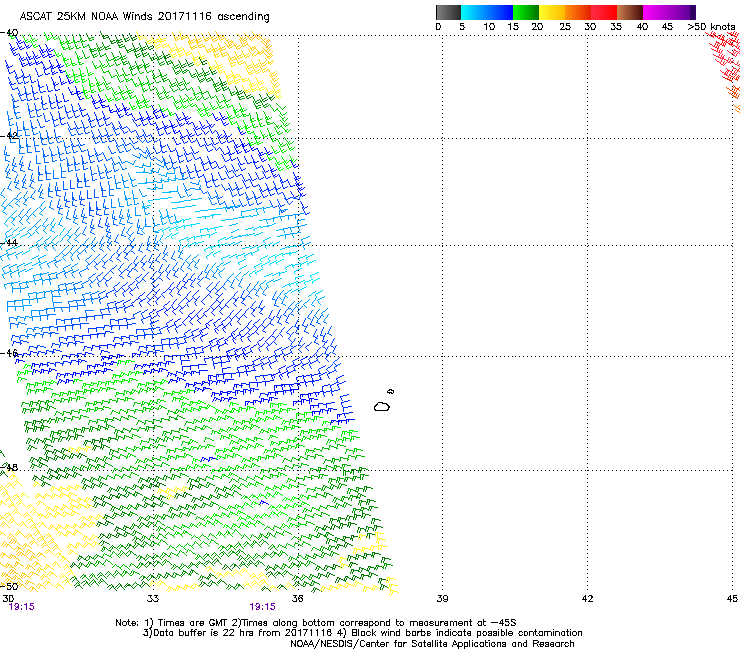Screen dimensions: 740x650
Task: Pick the green 15-20 knot legend swatch
Action: coord(526,12)
